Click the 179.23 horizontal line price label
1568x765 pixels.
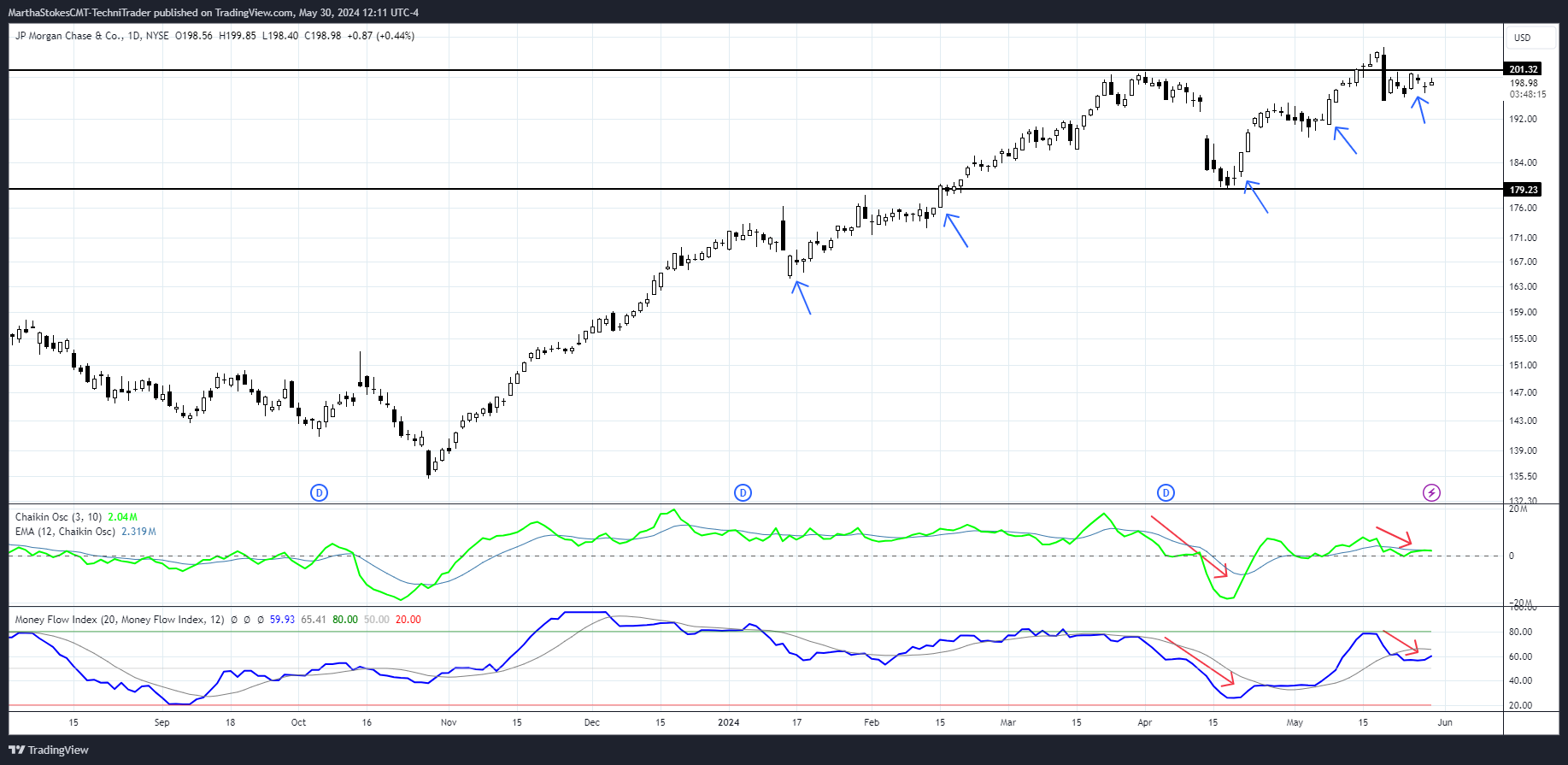[1524, 190]
